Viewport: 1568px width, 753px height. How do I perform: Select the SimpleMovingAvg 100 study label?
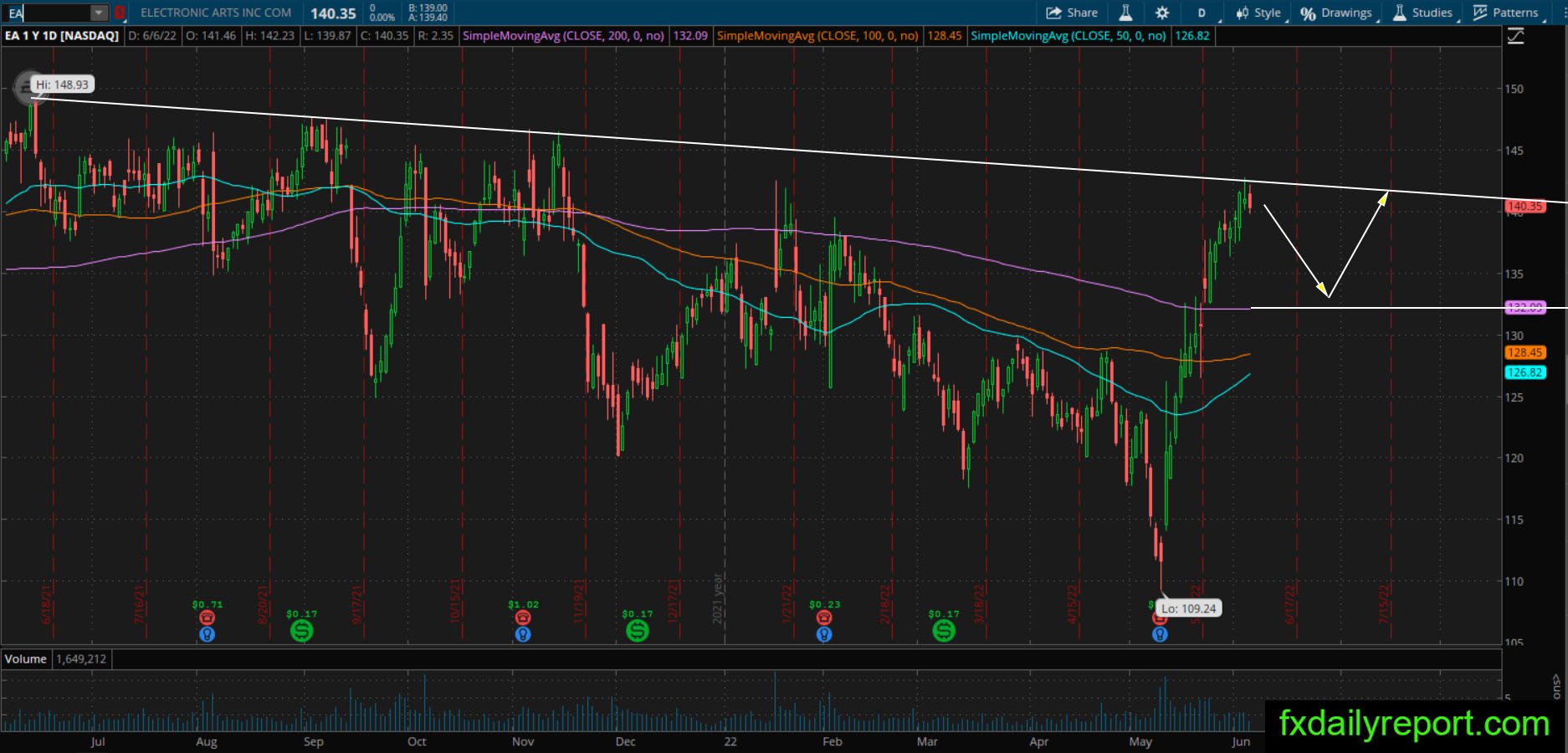pos(817,36)
